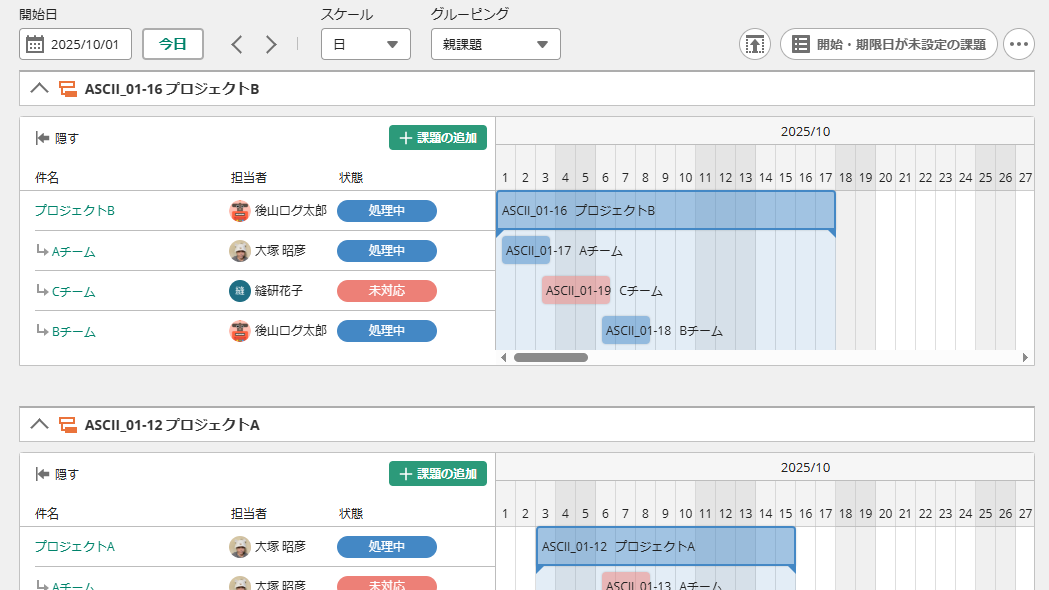The height and width of the screenshot is (590, 1049).
Task: Click 後山ログ太郎 avatar in プロジェクトB row
Action: [x=239, y=211]
